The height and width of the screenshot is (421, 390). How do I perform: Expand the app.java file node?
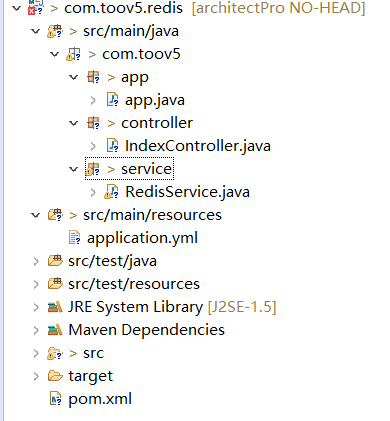pyautogui.click(x=93, y=100)
